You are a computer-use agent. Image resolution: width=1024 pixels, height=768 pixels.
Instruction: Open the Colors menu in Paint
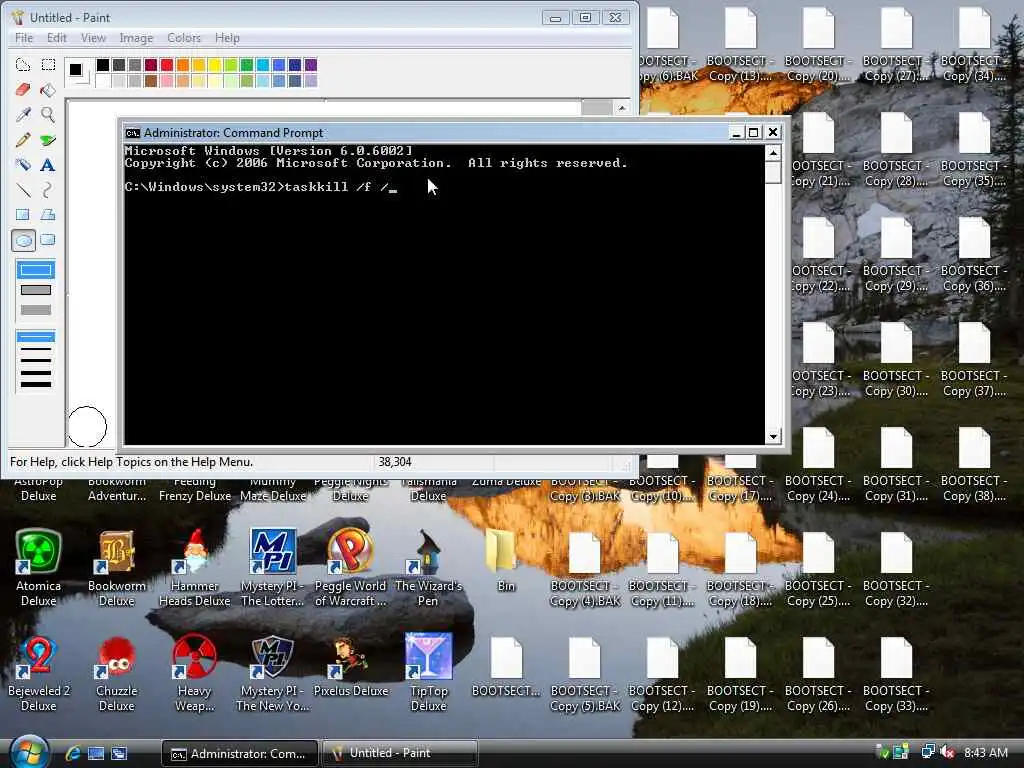point(184,38)
